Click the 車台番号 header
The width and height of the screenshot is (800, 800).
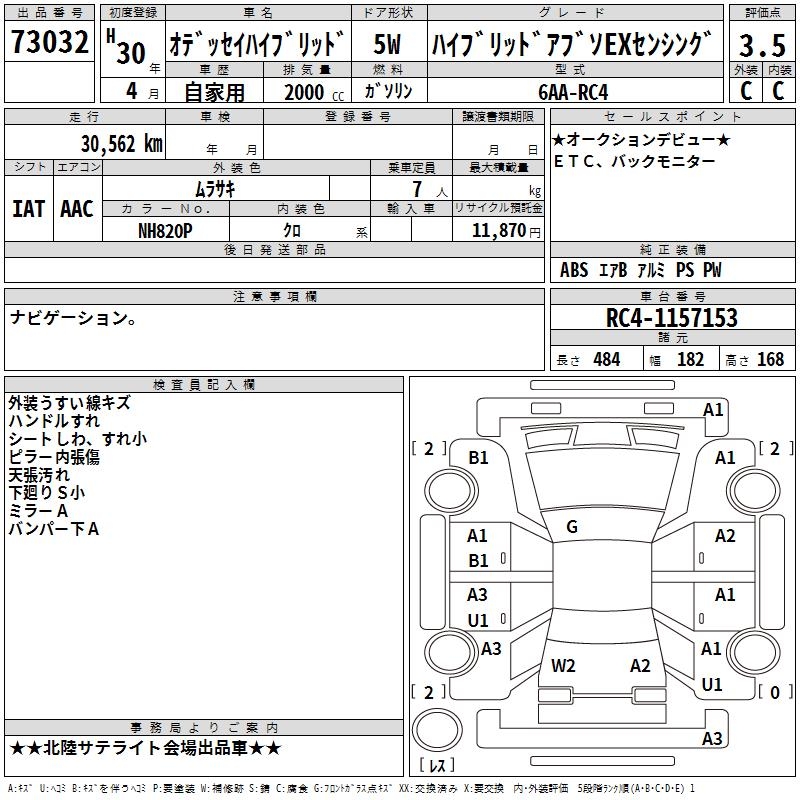672,296
